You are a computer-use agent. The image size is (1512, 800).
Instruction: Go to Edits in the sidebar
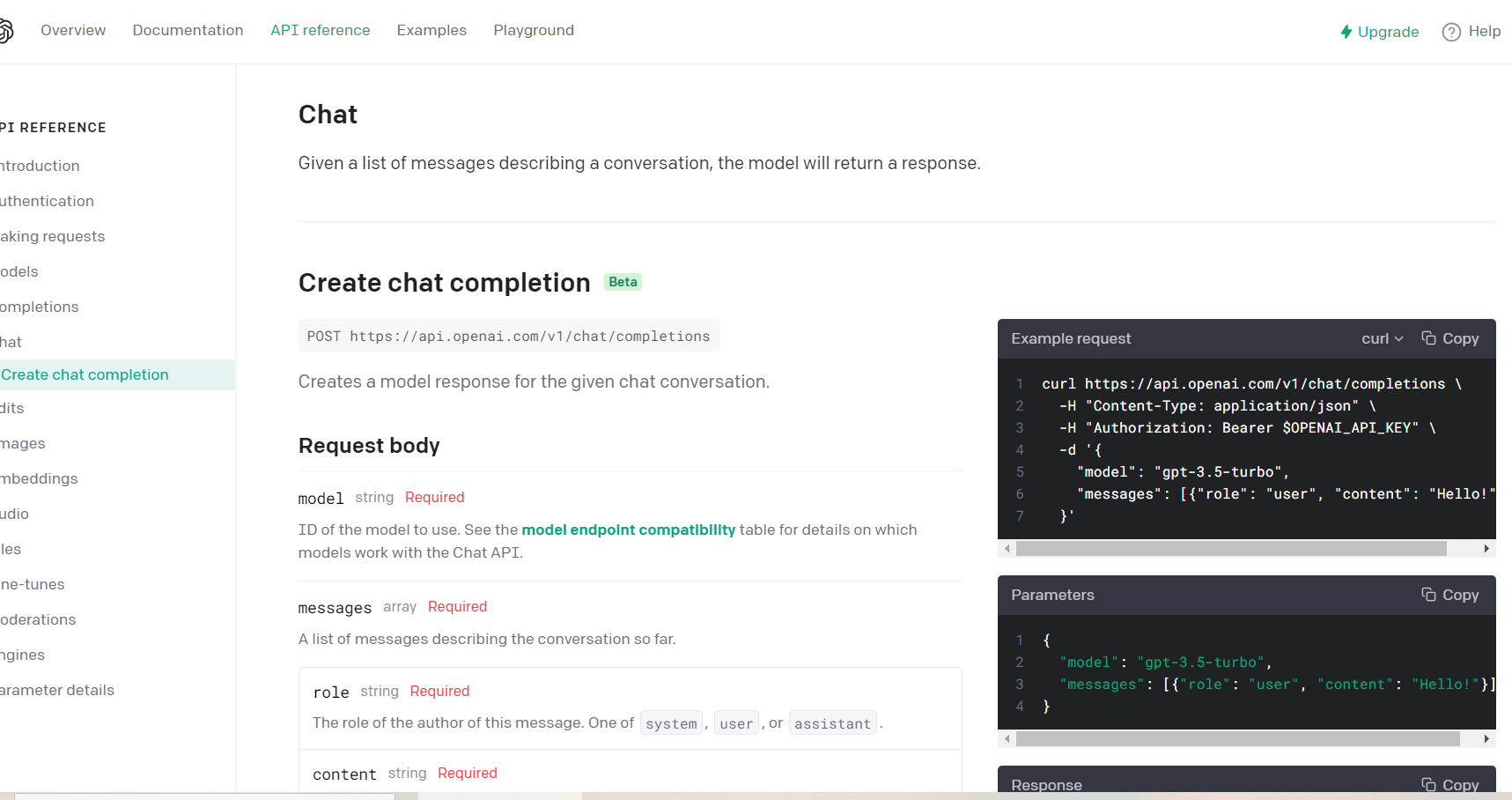[x=12, y=408]
